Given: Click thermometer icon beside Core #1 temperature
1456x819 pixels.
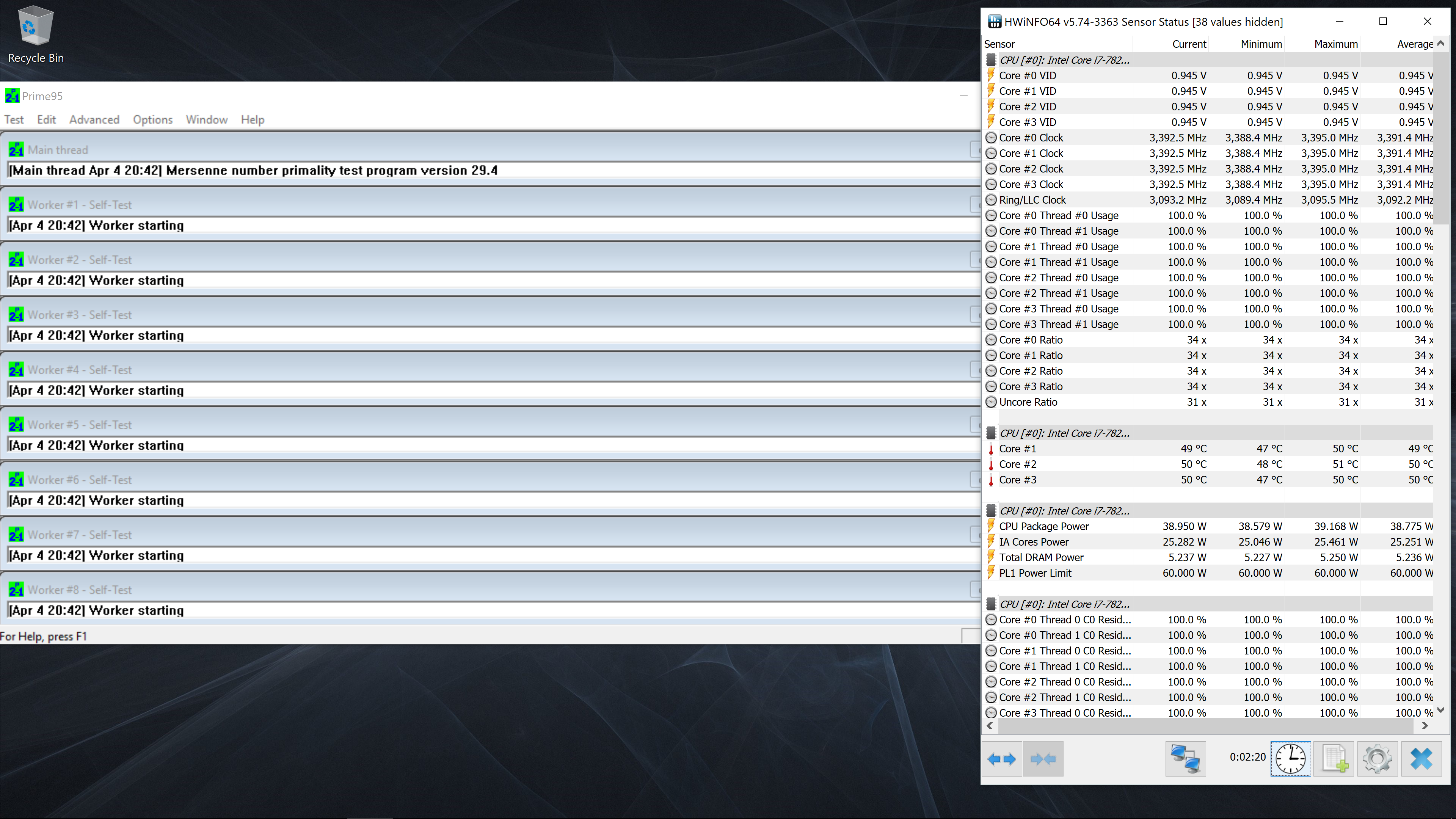Looking at the screenshot, I should [991, 449].
